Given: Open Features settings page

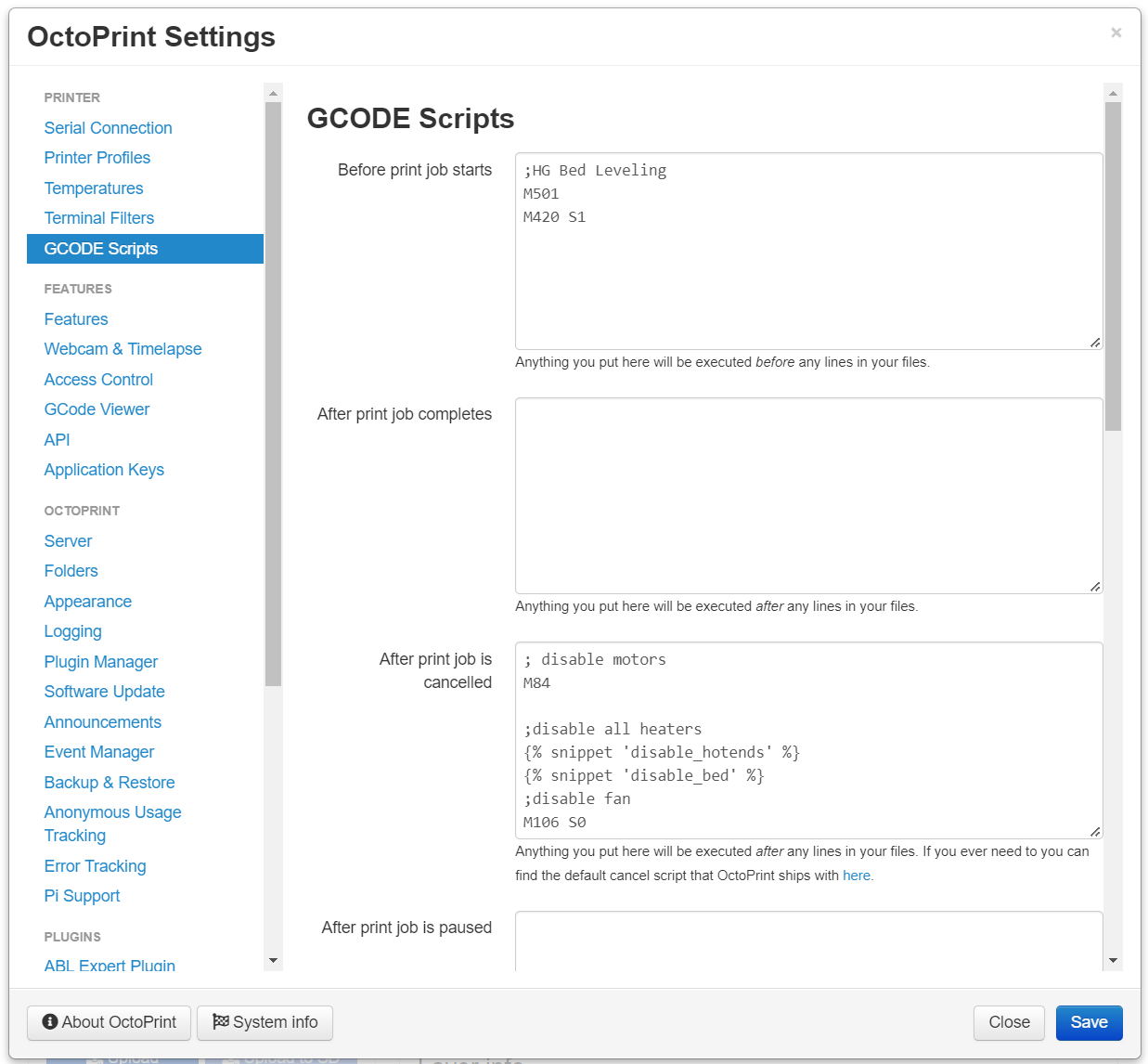Looking at the screenshot, I should [76, 319].
